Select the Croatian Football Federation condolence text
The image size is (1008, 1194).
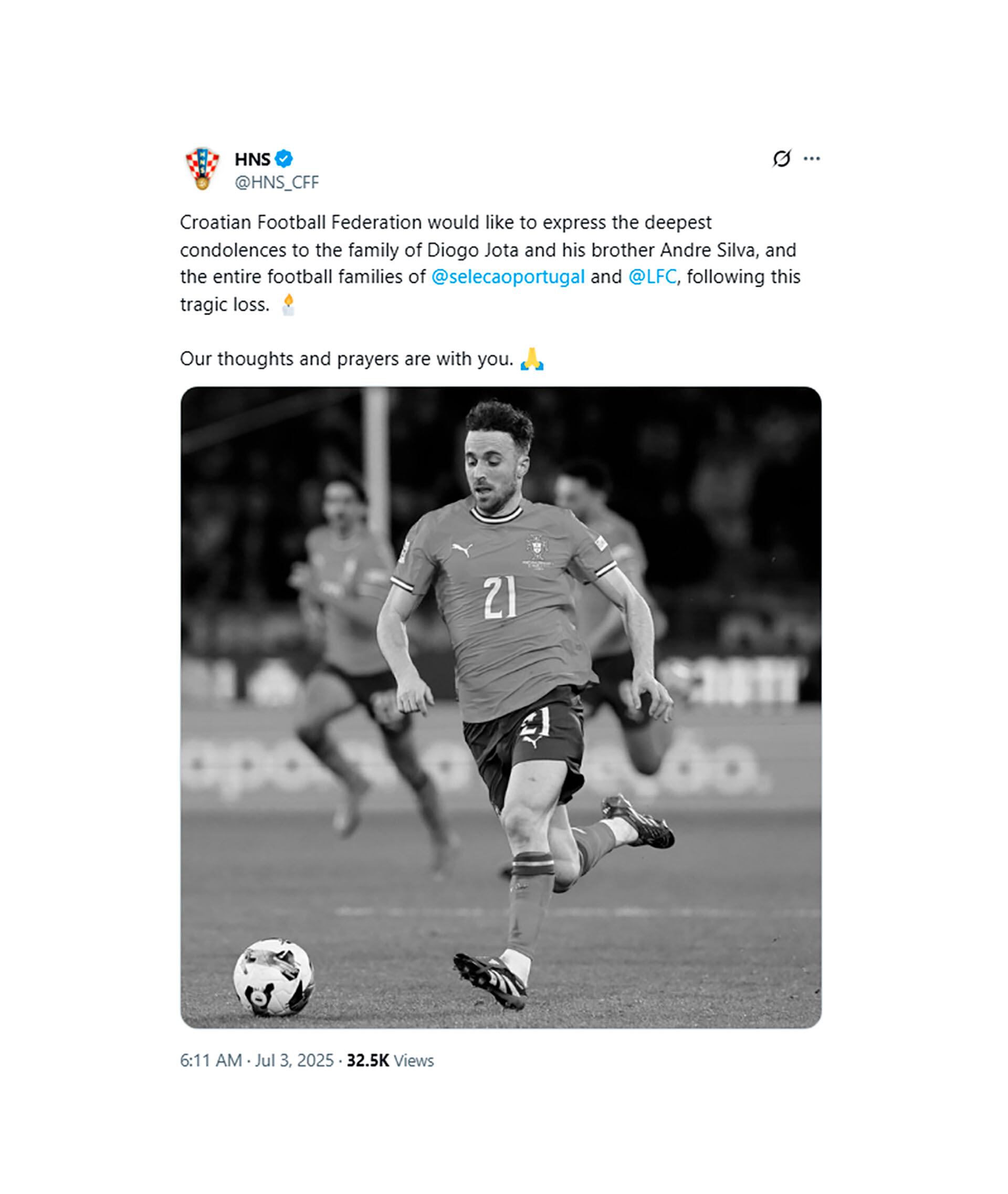(490, 263)
